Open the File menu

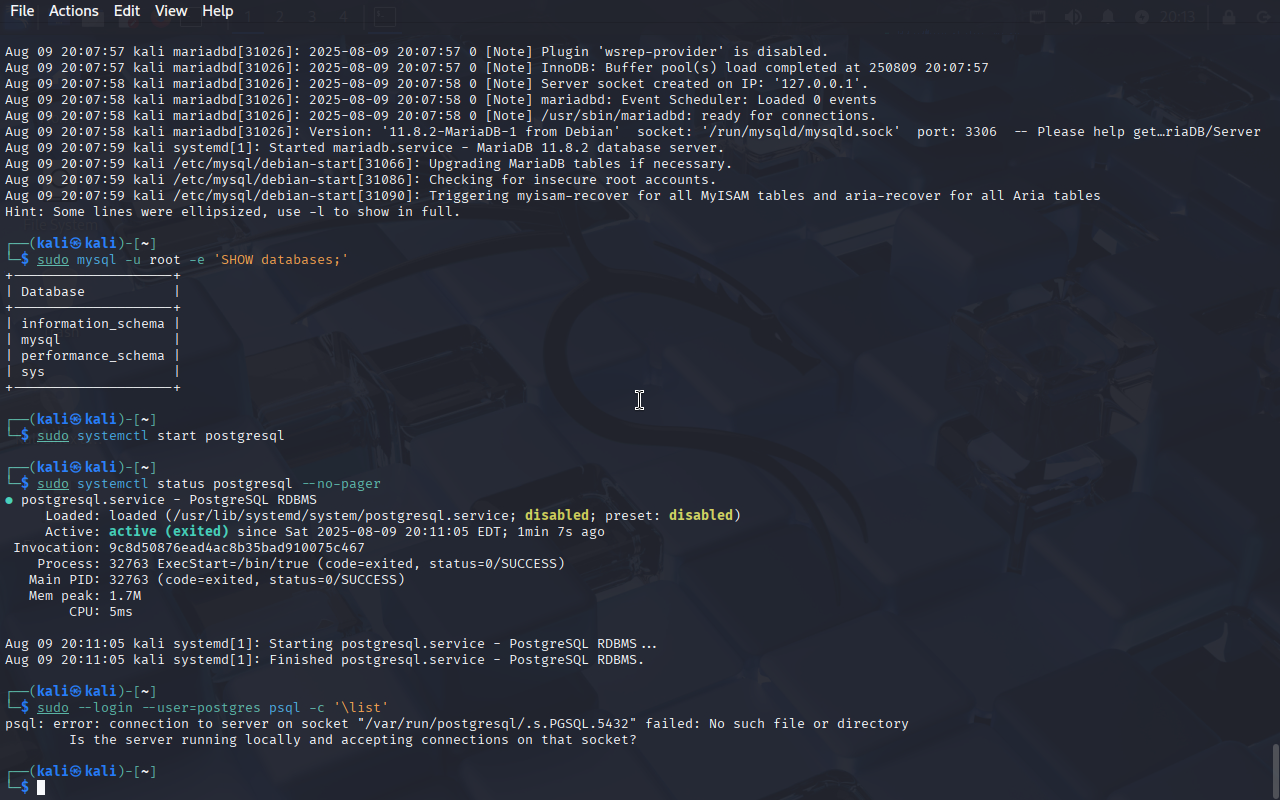click(21, 11)
